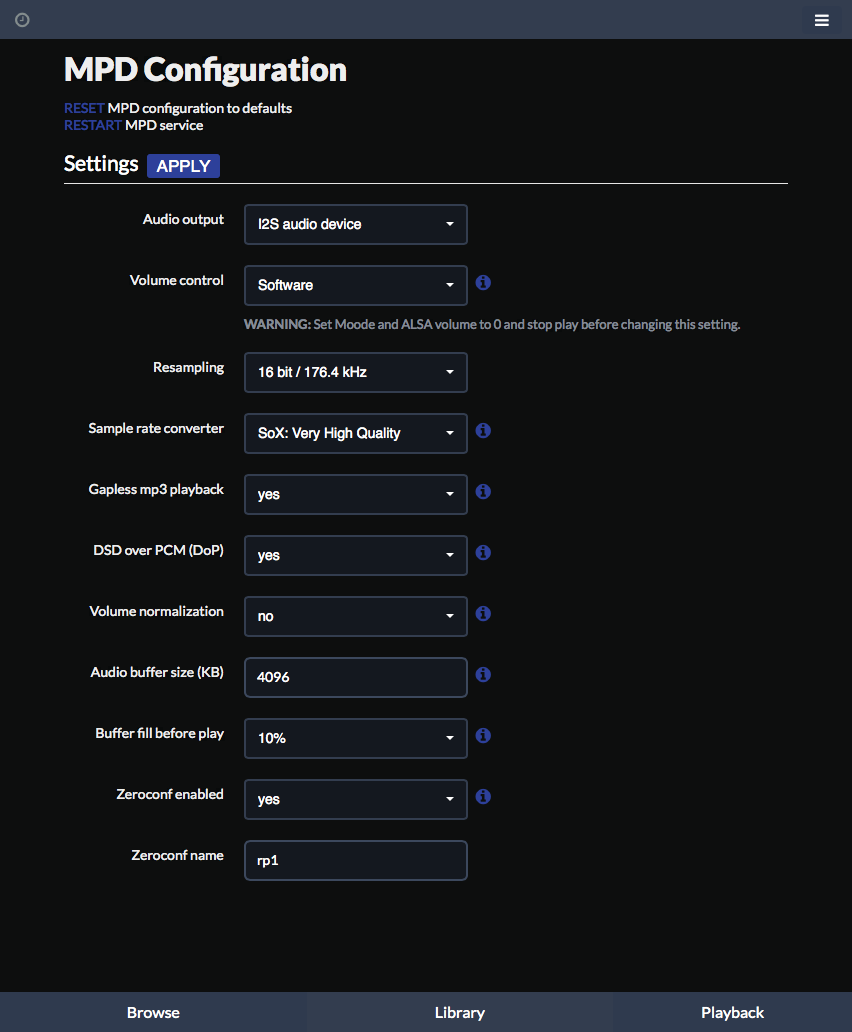Switch to the Browse tab

[153, 1012]
